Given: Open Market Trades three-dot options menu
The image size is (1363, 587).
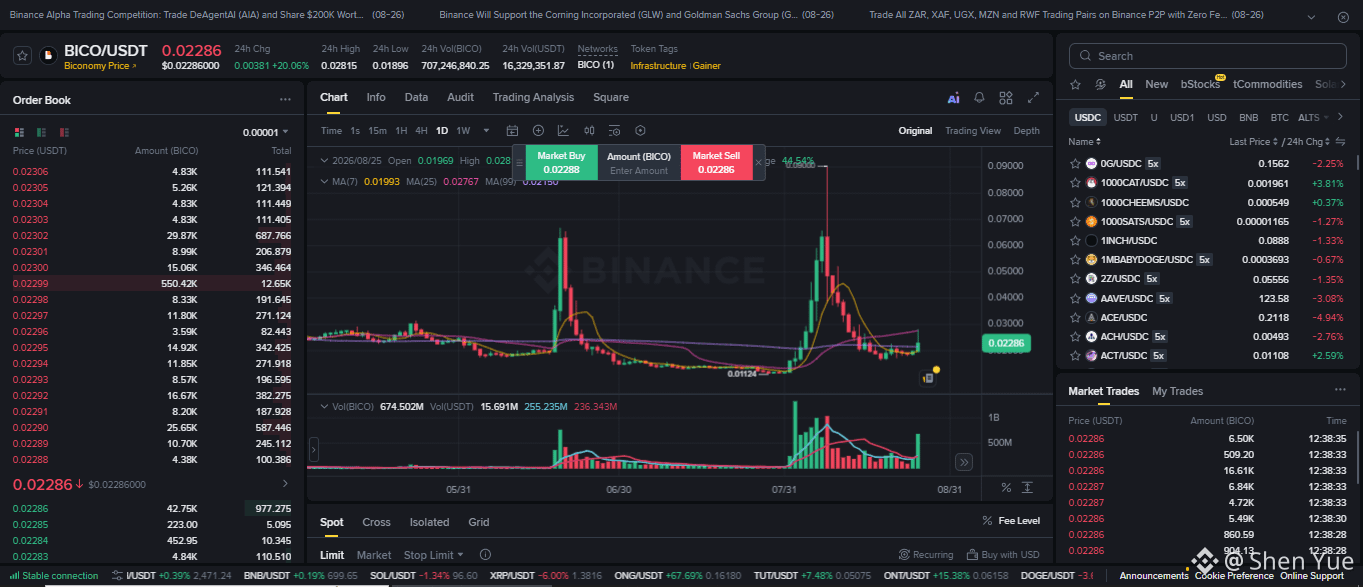Looking at the screenshot, I should point(1340,390).
